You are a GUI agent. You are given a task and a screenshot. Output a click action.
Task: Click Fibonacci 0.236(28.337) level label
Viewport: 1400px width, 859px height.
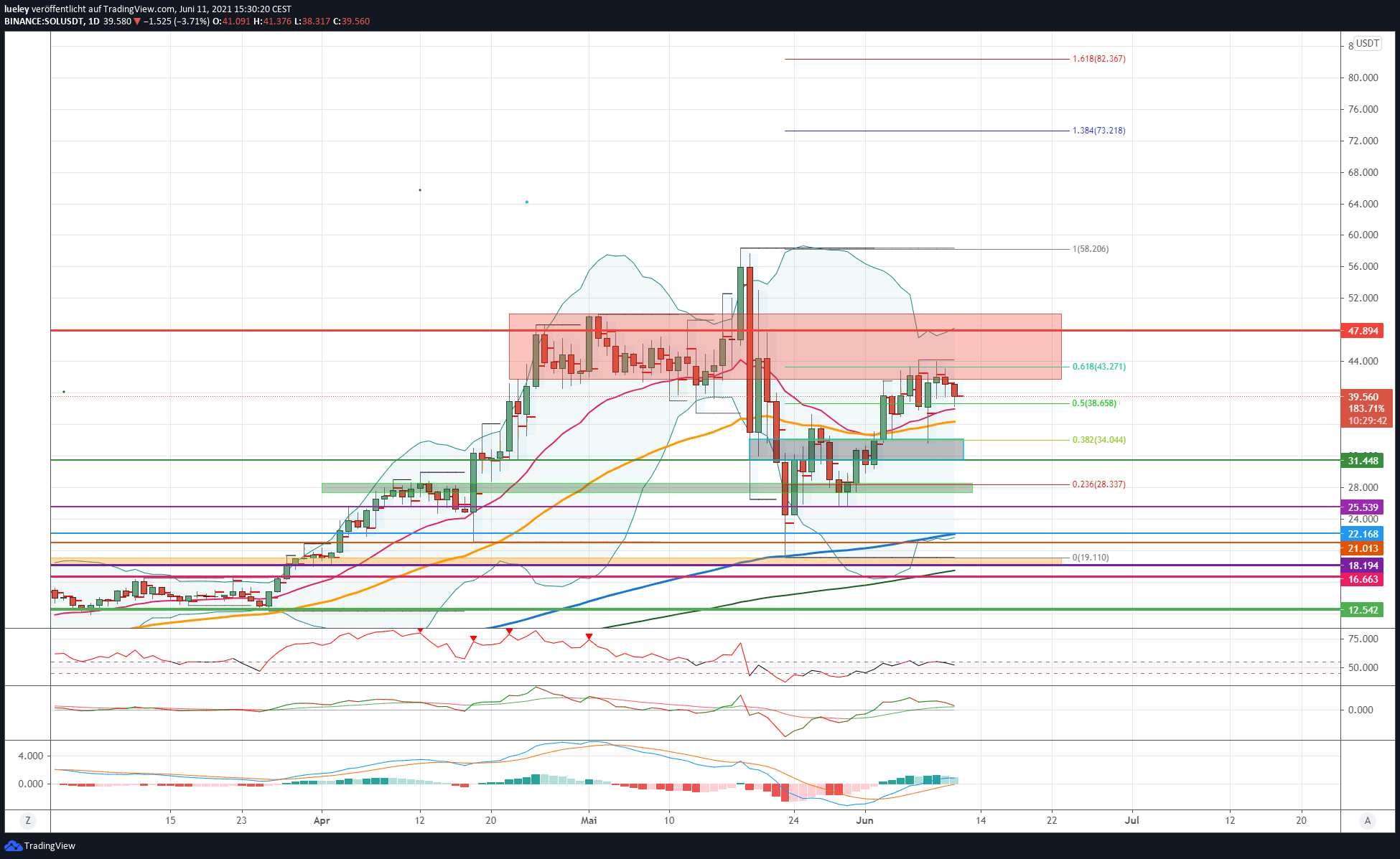tap(1098, 484)
